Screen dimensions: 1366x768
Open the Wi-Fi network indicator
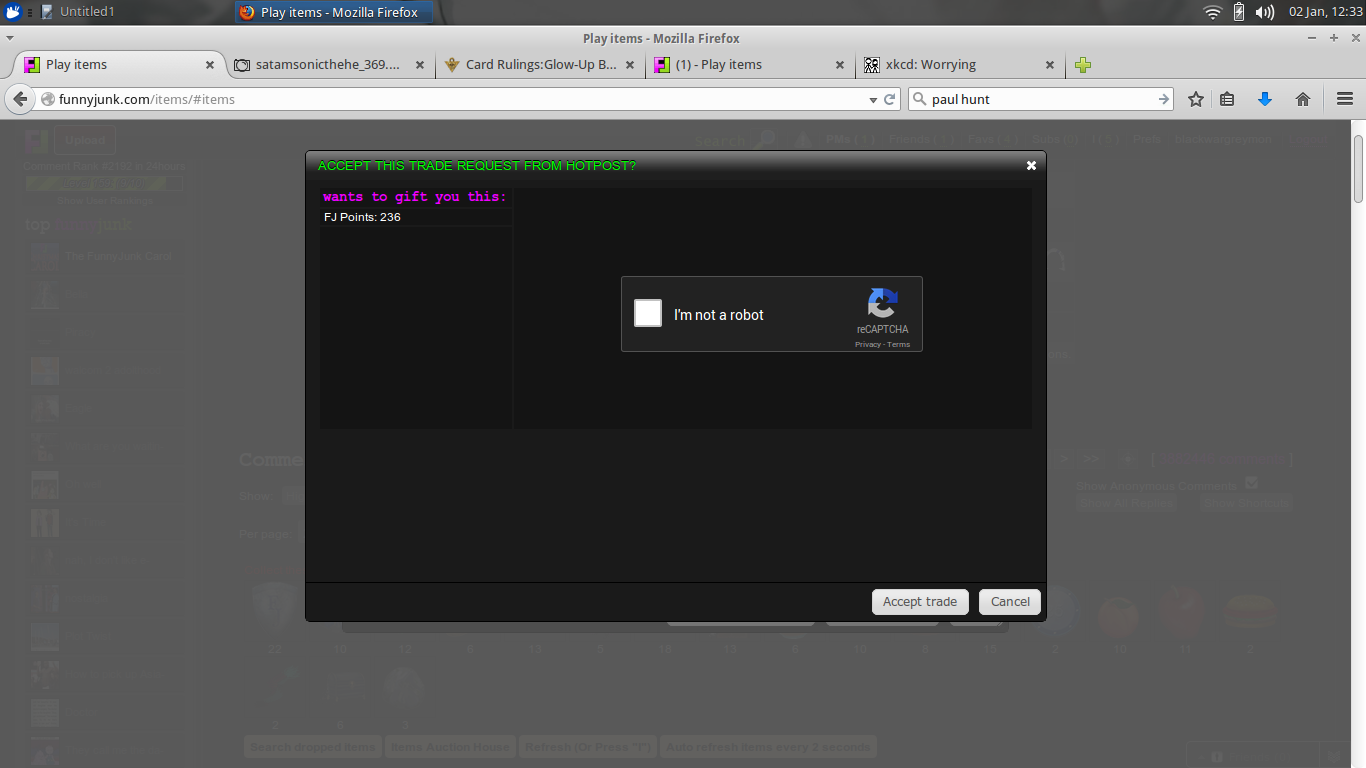click(x=1213, y=12)
